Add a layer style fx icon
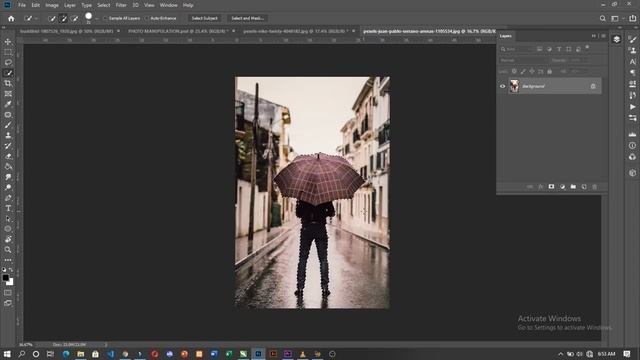 541,187
